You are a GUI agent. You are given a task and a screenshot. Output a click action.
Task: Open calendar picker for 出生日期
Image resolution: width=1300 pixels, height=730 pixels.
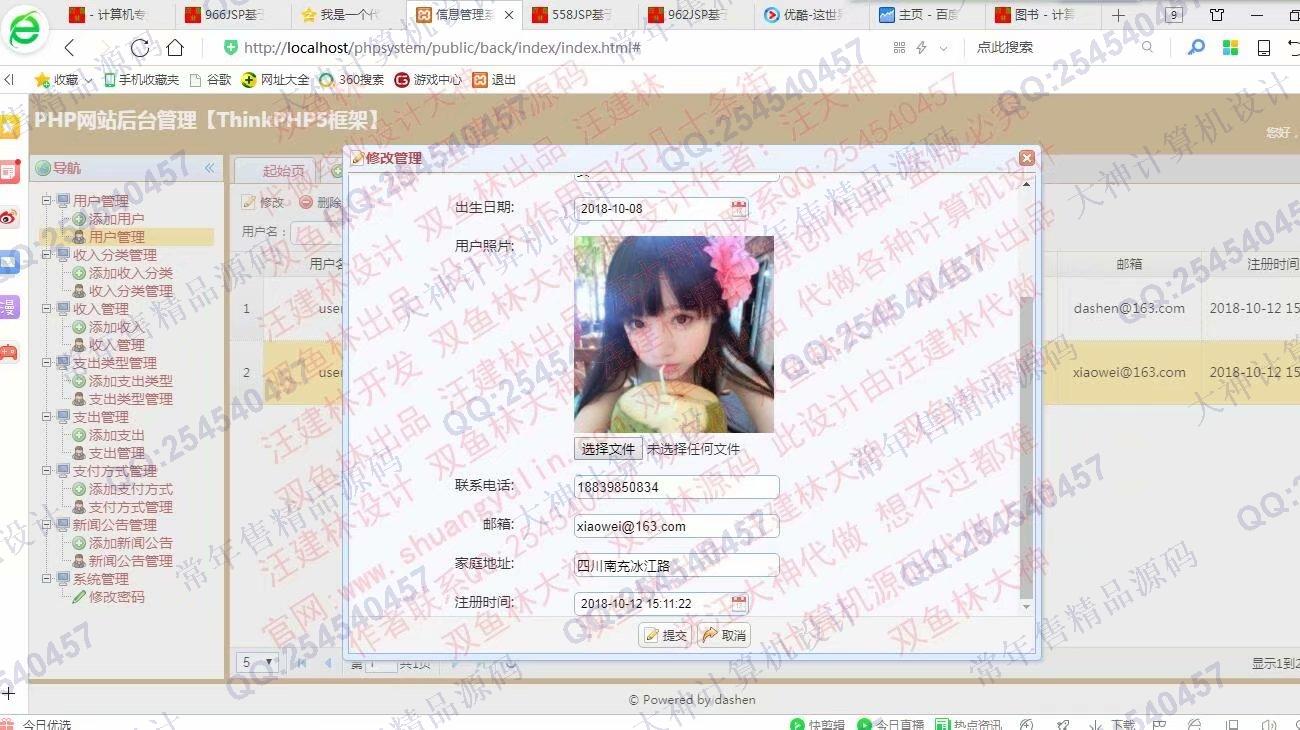739,209
